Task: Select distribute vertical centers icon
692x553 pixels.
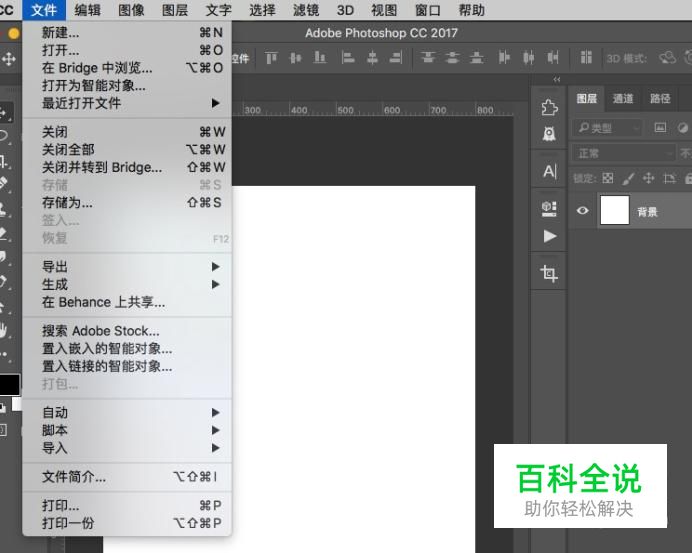Action: 452,57
